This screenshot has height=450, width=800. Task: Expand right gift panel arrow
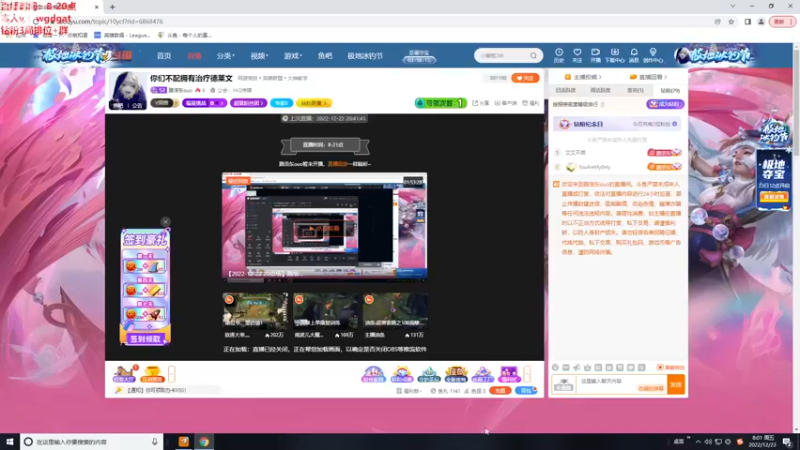coord(527,374)
